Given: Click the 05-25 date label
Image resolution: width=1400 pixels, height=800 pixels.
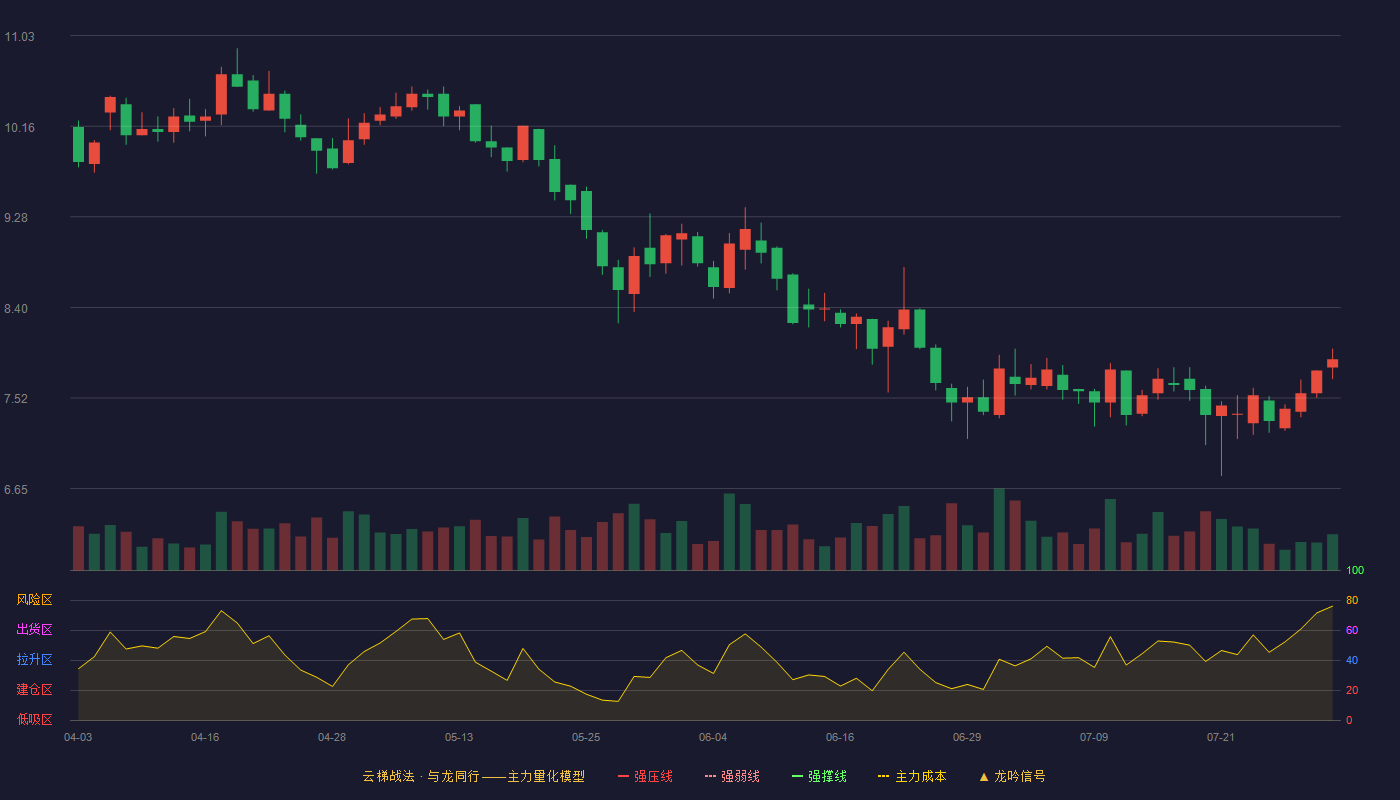Looking at the screenshot, I should point(586,737).
